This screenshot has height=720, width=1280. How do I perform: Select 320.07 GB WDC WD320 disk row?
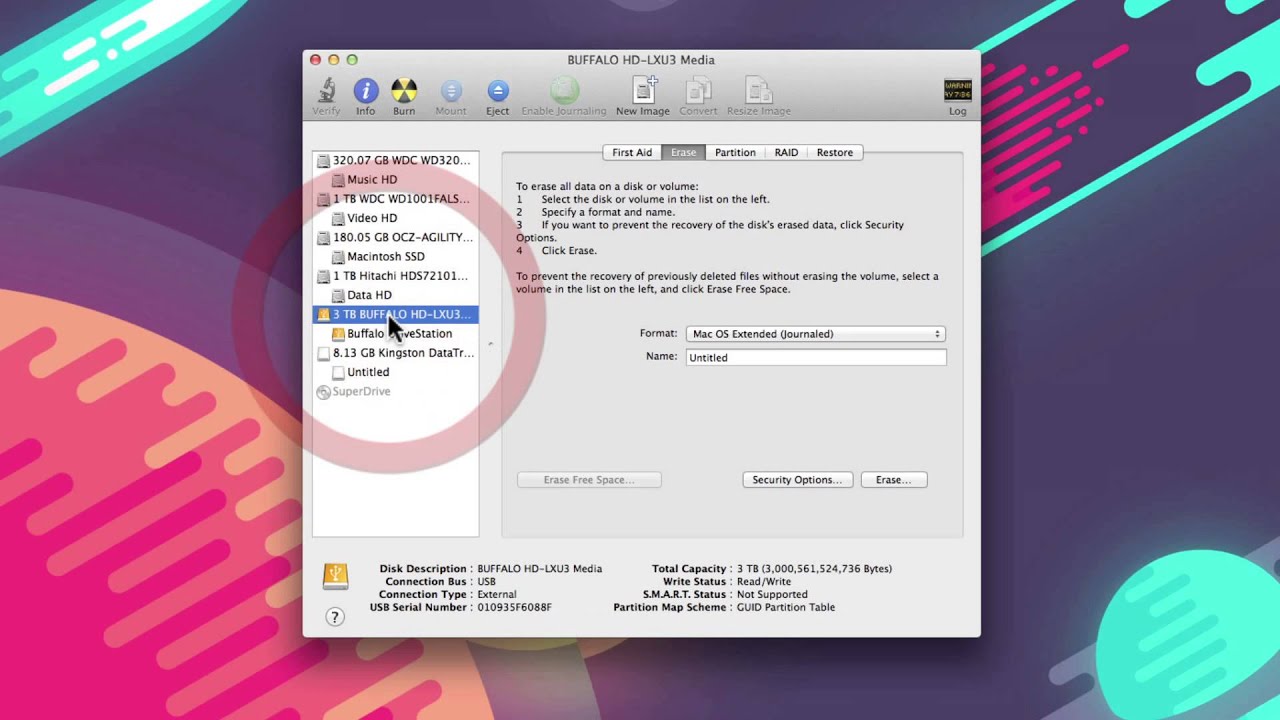coord(396,160)
